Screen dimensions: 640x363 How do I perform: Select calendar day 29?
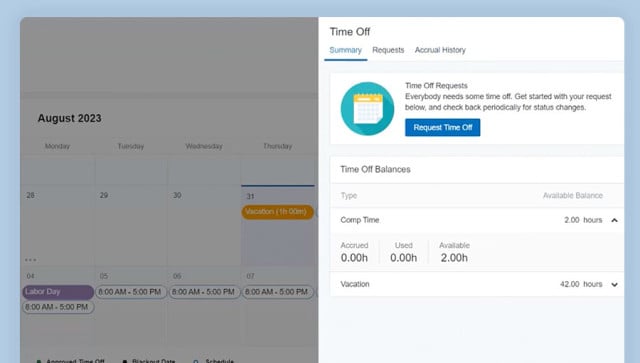tap(104, 195)
